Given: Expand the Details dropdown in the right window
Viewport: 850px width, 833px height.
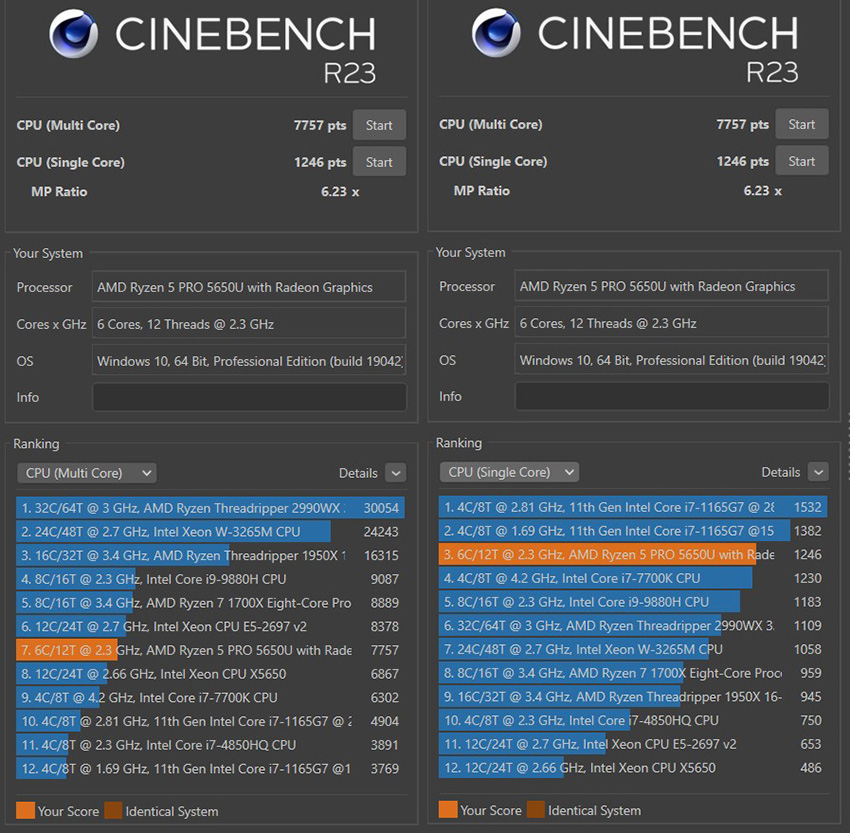Looking at the screenshot, I should click(819, 471).
